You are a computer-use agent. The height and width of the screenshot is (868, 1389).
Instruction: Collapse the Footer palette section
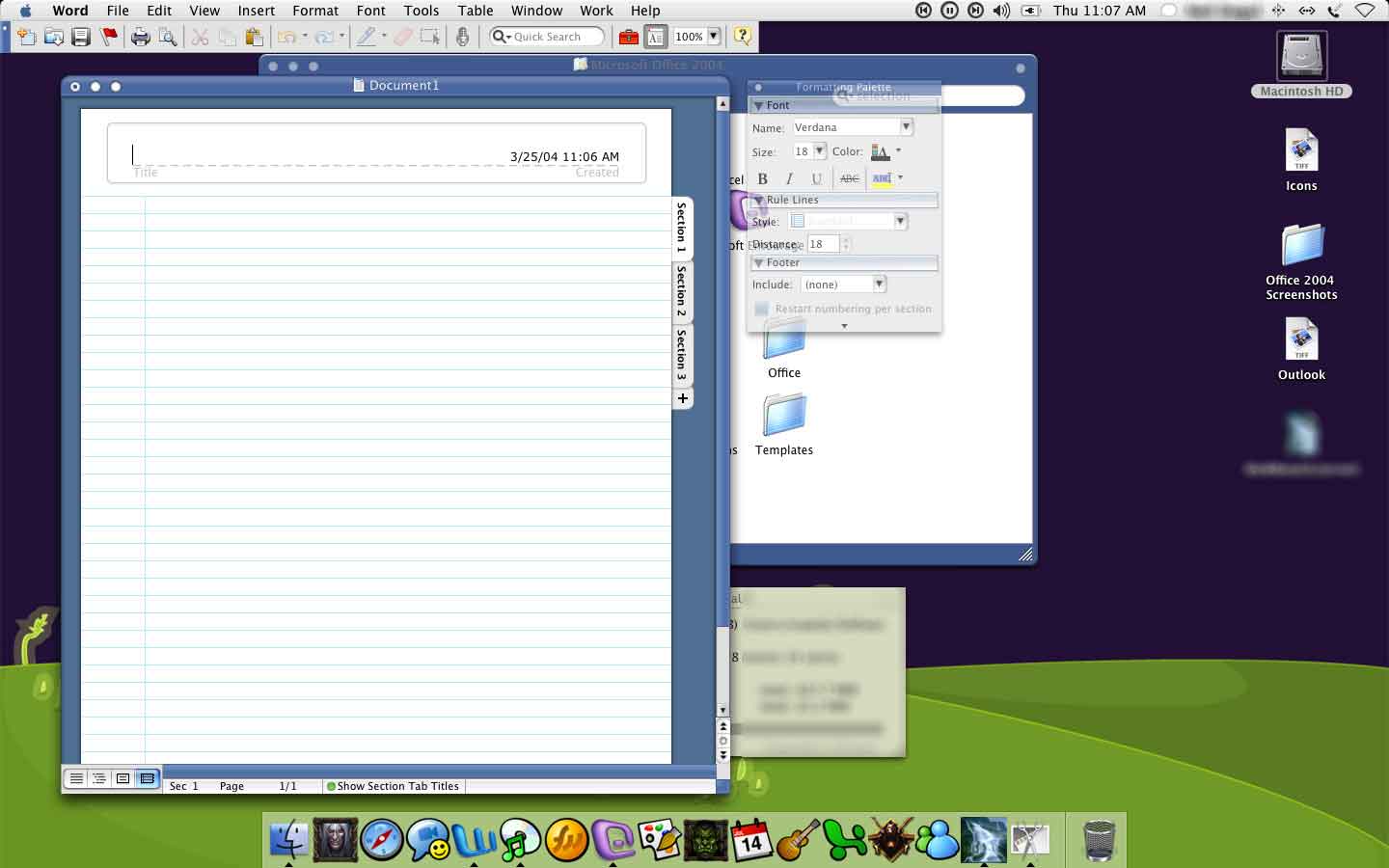tap(759, 262)
